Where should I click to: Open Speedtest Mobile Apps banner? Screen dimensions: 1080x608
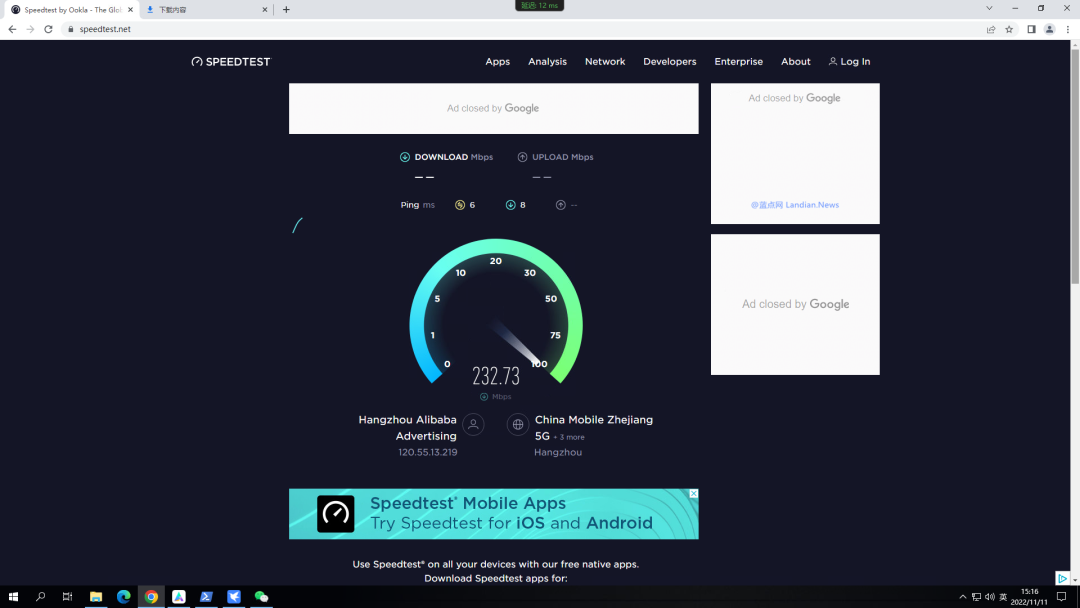point(493,514)
